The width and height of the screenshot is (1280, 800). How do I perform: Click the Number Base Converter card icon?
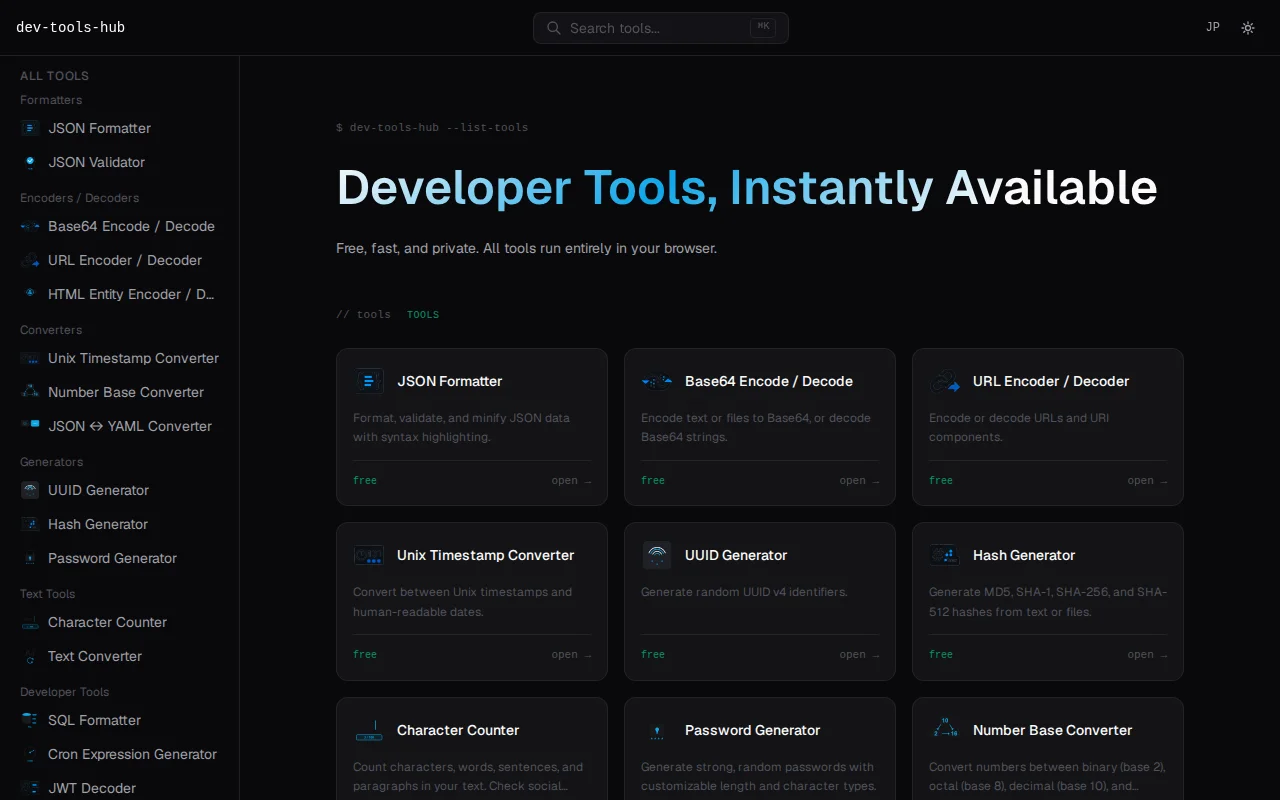coord(945,730)
